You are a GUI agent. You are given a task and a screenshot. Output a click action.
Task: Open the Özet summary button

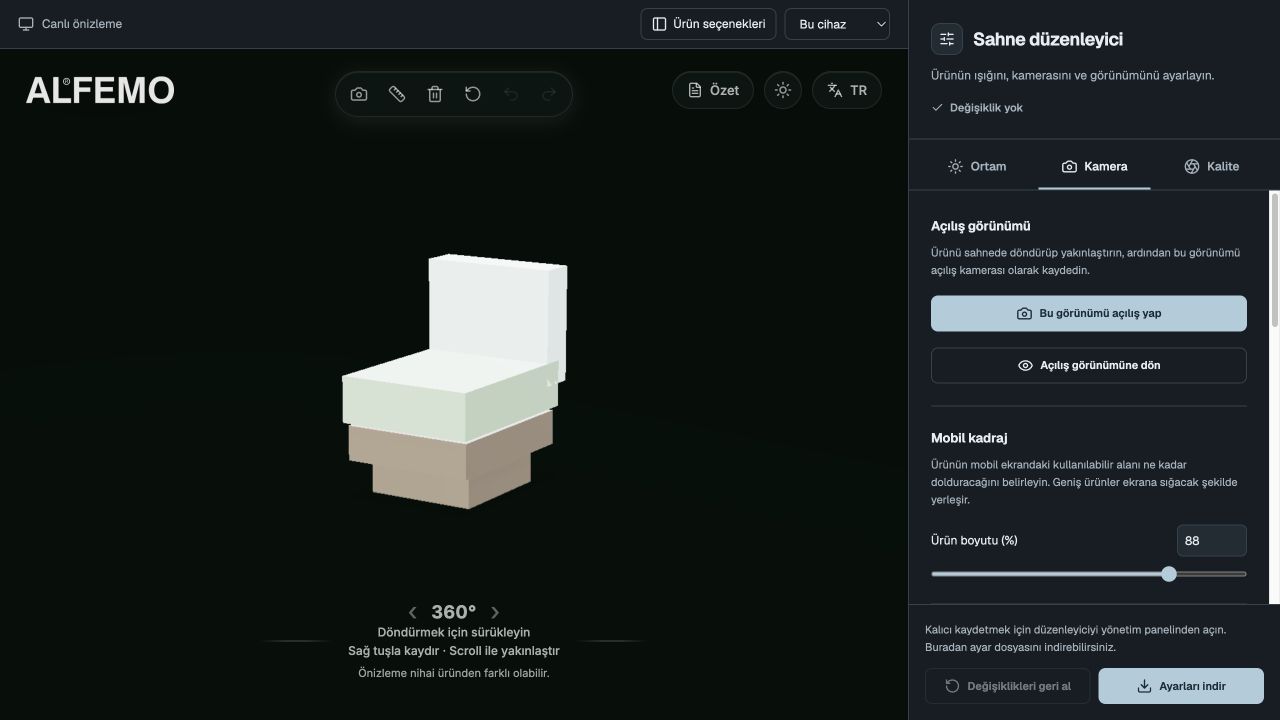coord(713,90)
